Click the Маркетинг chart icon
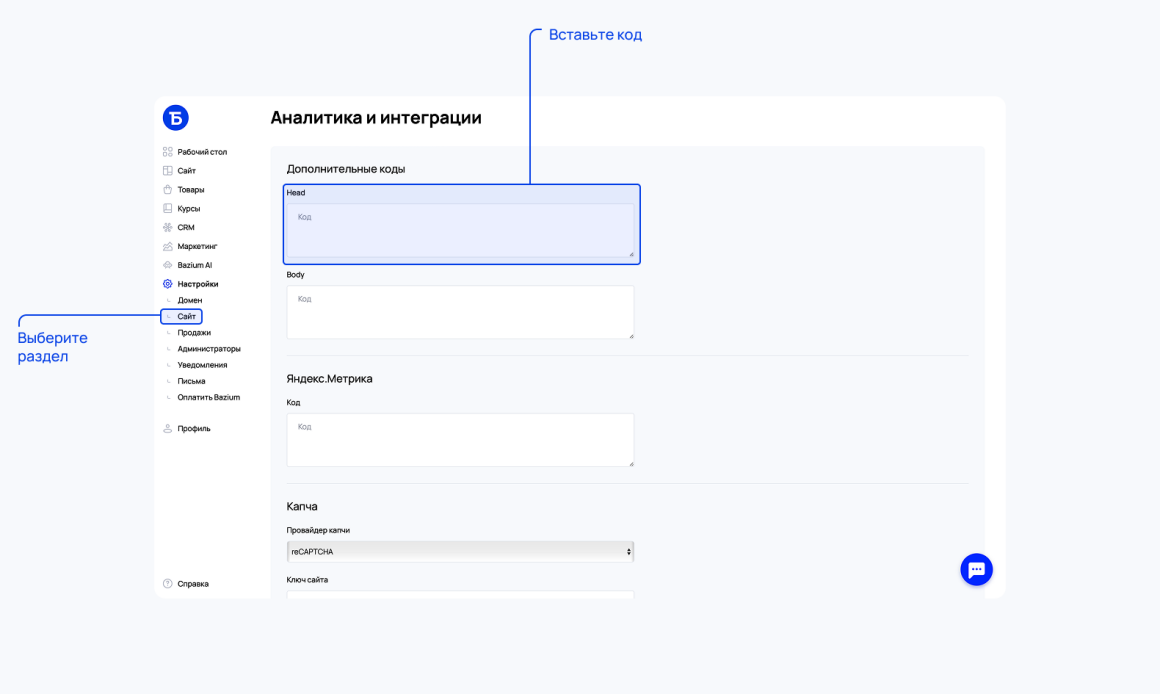The width and height of the screenshot is (1160, 694). [168, 246]
